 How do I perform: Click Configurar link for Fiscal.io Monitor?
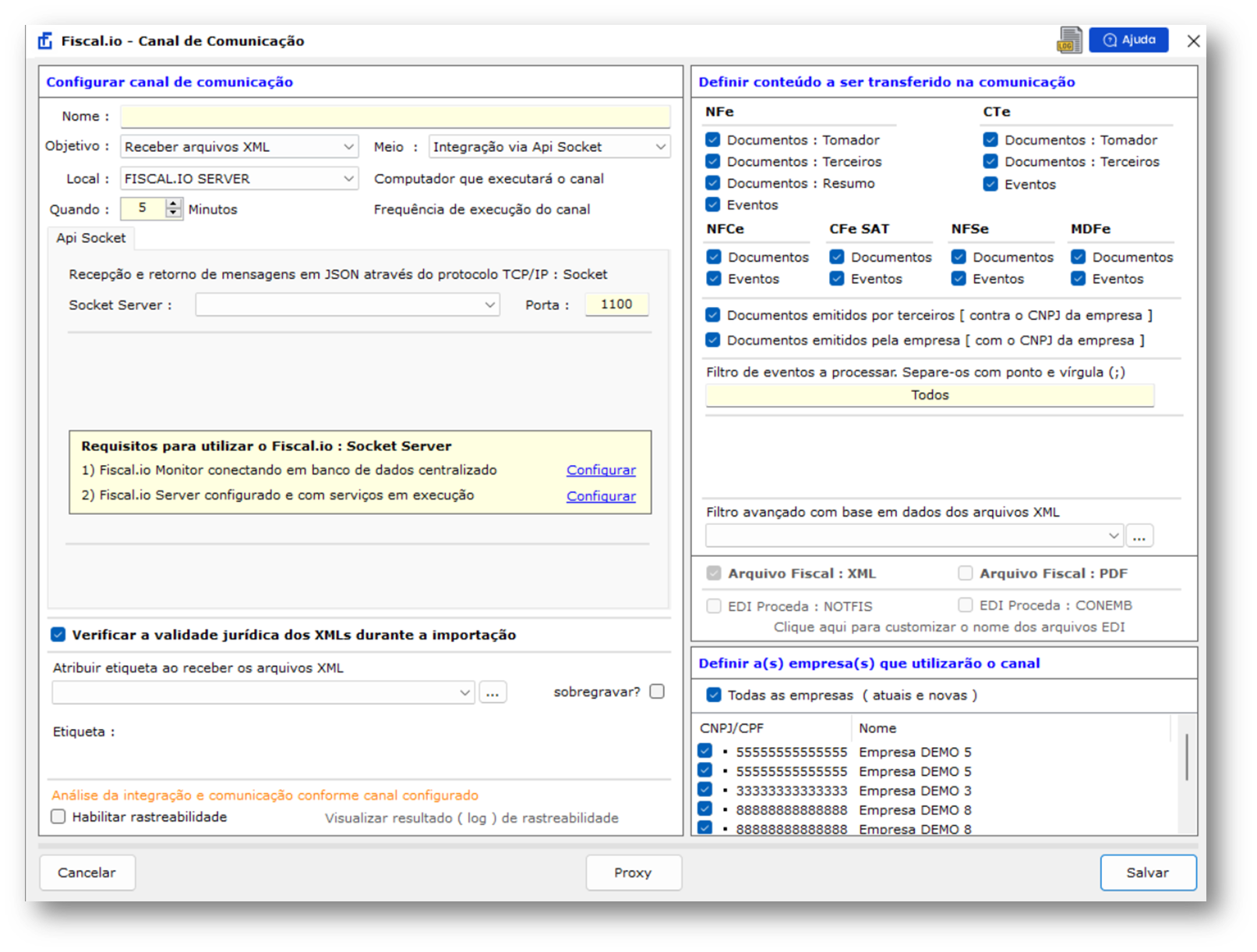coord(601,471)
